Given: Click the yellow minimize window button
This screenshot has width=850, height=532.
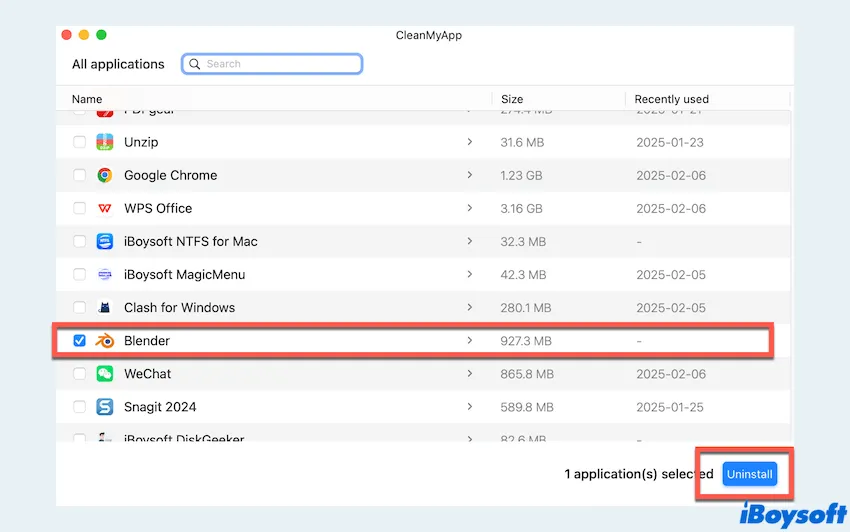Looking at the screenshot, I should click(84, 35).
